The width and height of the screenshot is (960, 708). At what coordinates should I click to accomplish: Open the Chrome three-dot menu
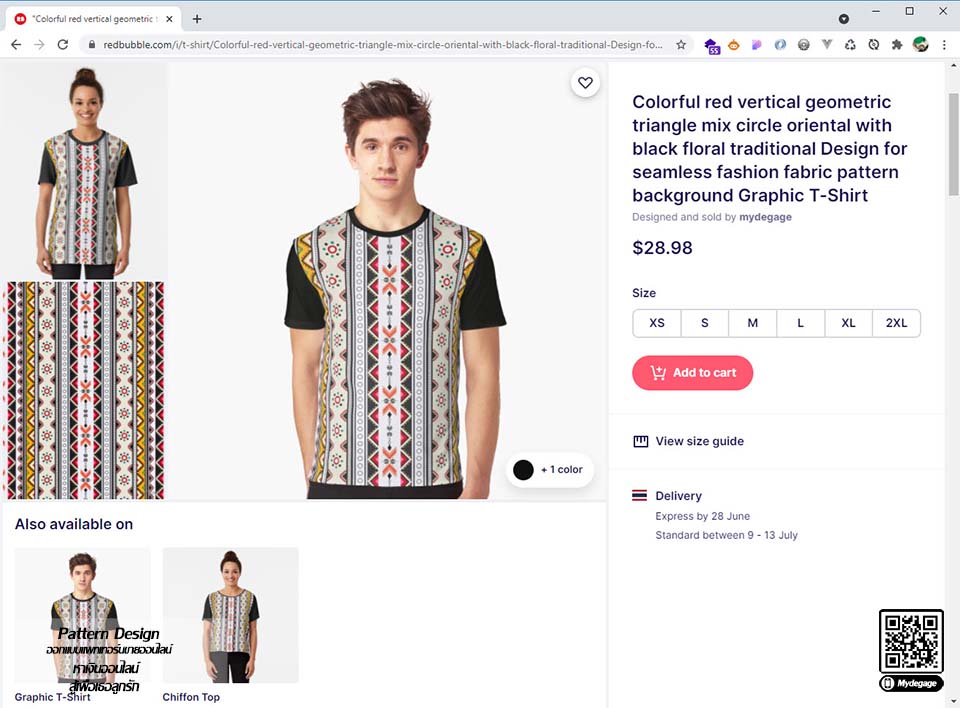[944, 45]
